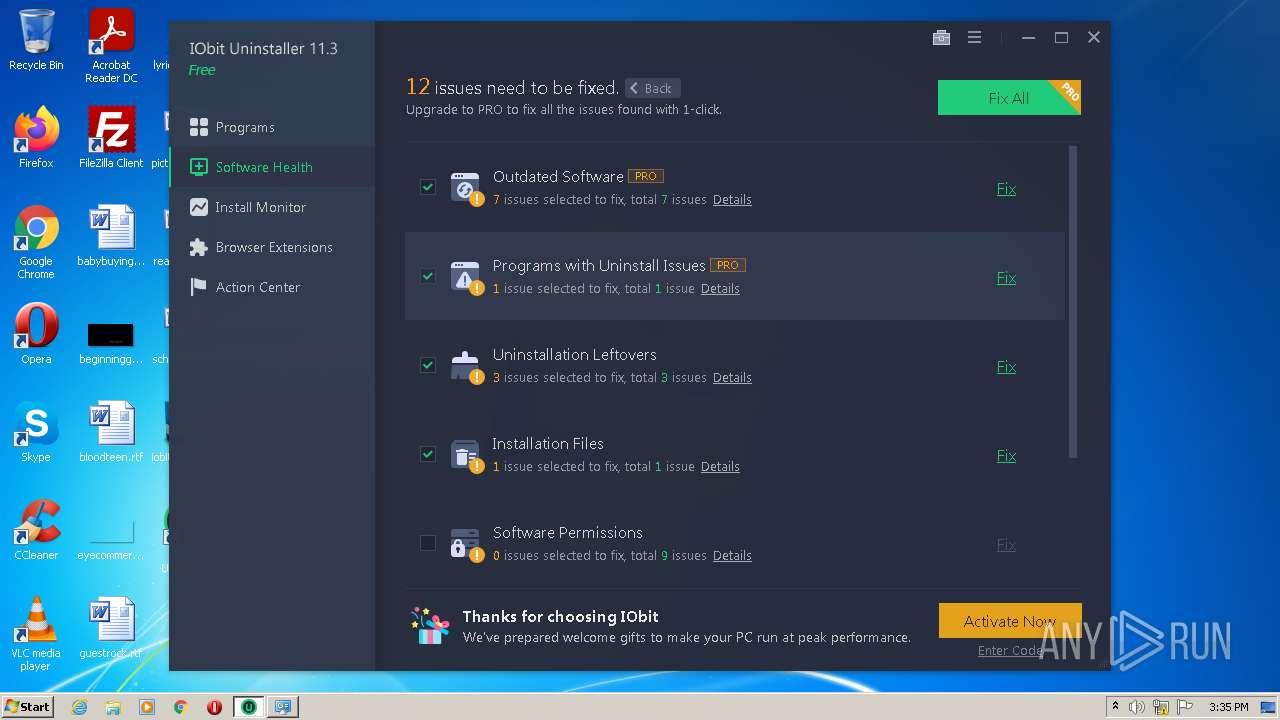Open Skype desktop shortcut
Viewport: 1280px width, 720px height.
click(36, 432)
